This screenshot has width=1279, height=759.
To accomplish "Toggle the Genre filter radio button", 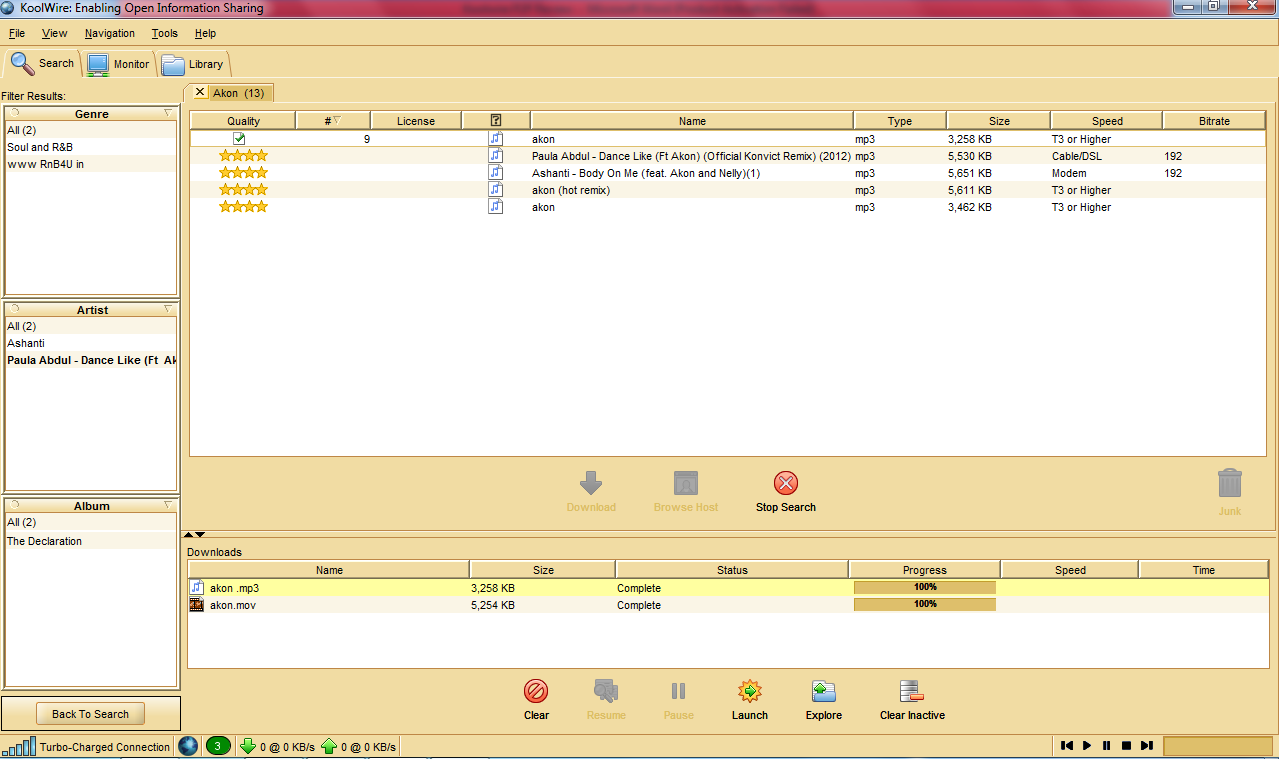I will tap(15, 113).
